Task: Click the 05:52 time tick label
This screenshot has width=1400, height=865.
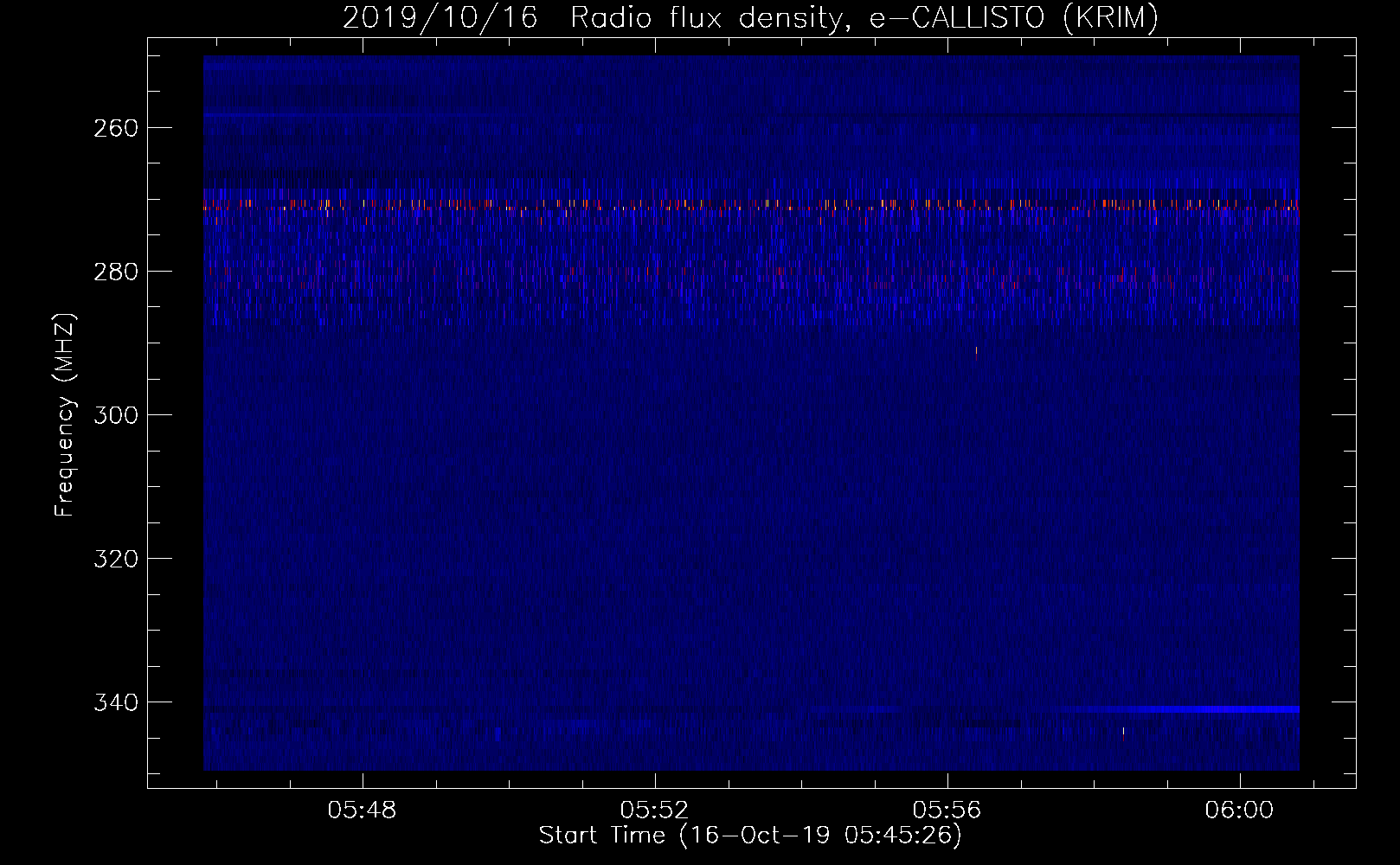Action: pyautogui.click(x=655, y=811)
